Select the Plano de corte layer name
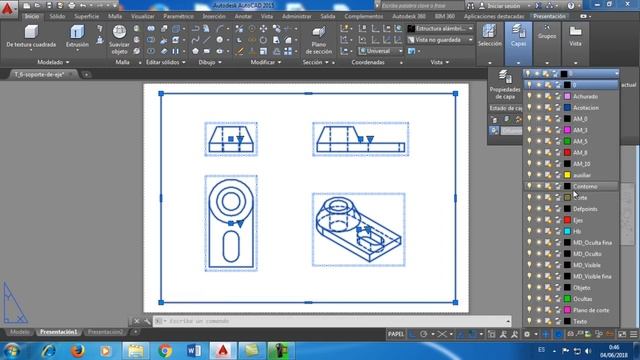640x360 pixels. 591,310
